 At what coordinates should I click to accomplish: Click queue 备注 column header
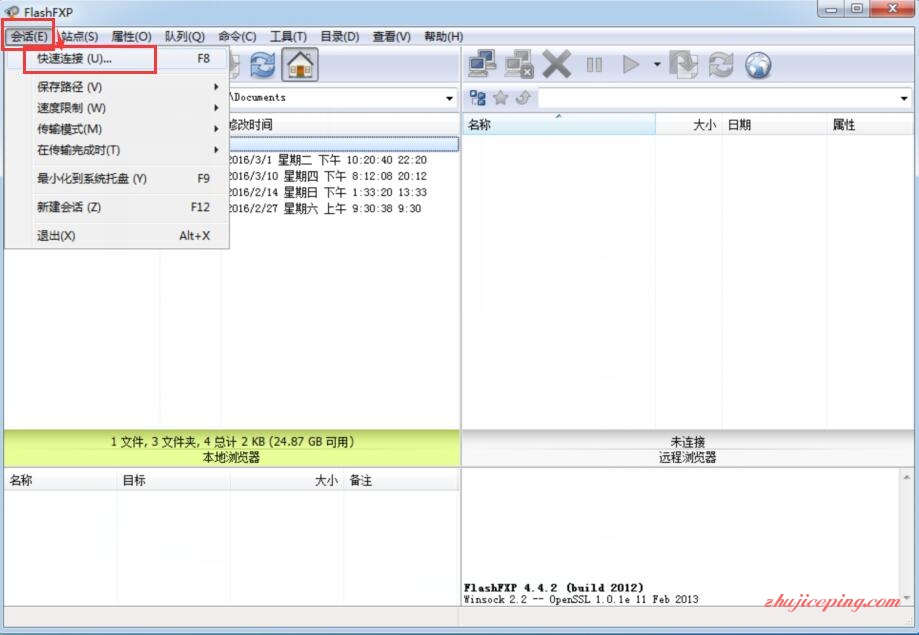(401, 480)
